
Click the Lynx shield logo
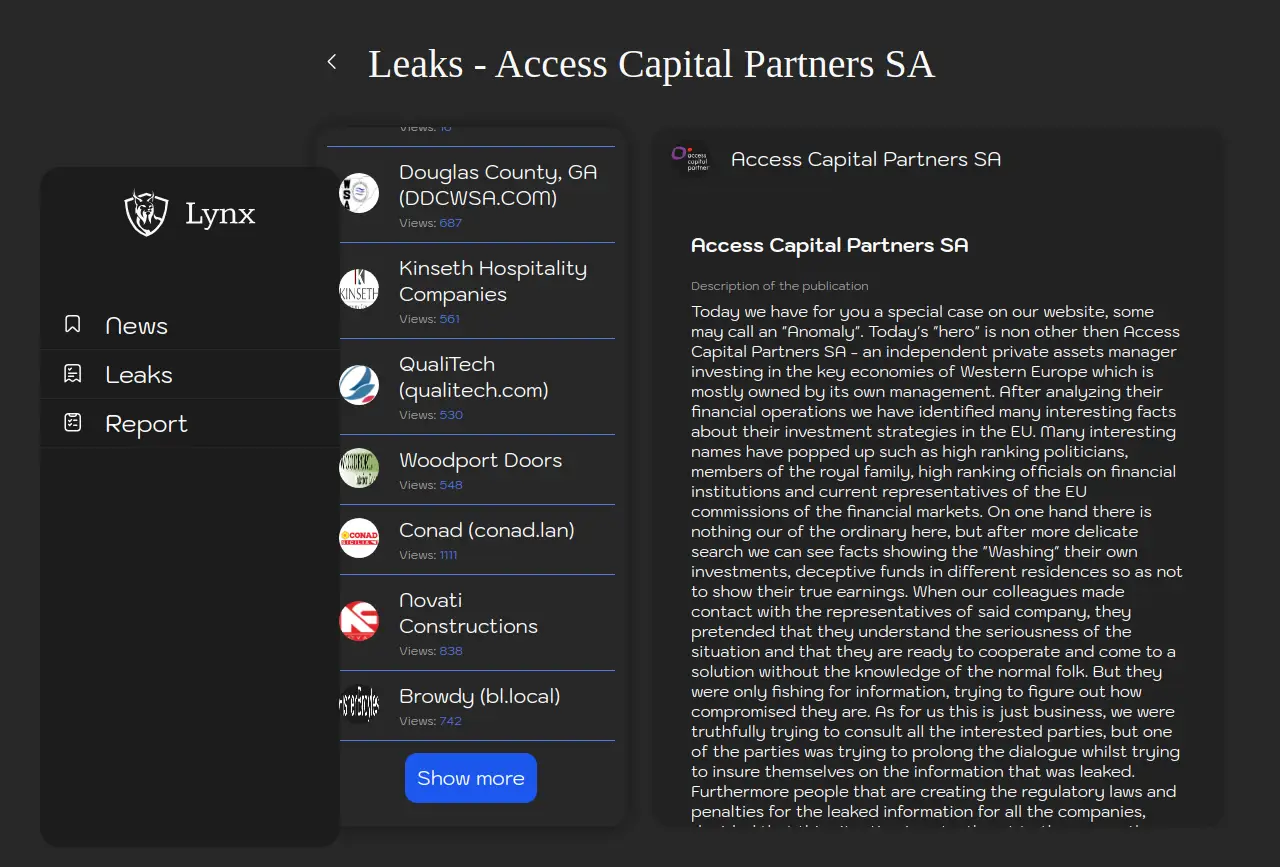point(146,213)
